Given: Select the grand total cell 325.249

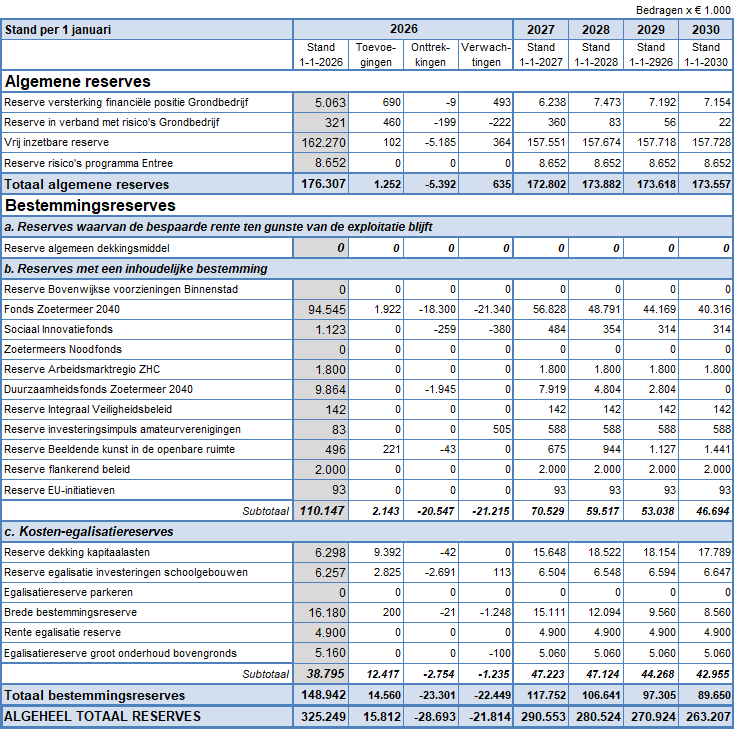Looking at the screenshot, I should [x=320, y=716].
